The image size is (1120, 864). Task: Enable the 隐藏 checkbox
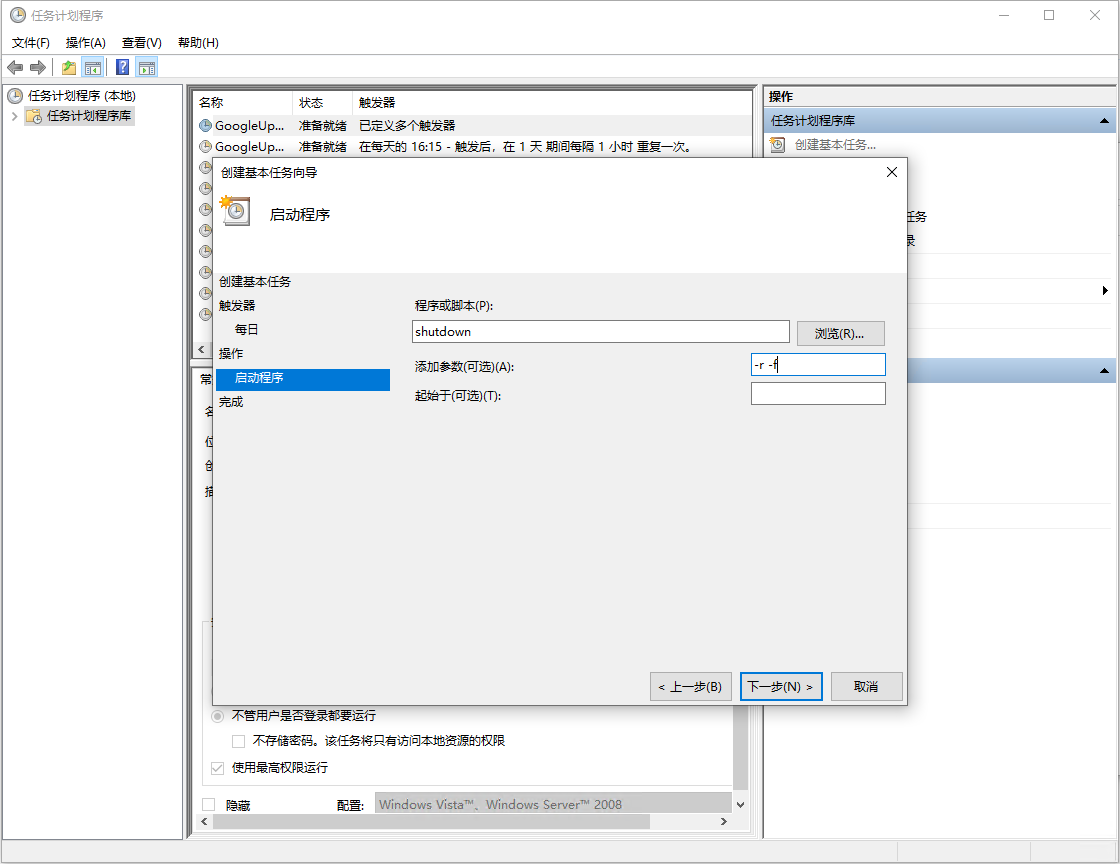pos(209,805)
